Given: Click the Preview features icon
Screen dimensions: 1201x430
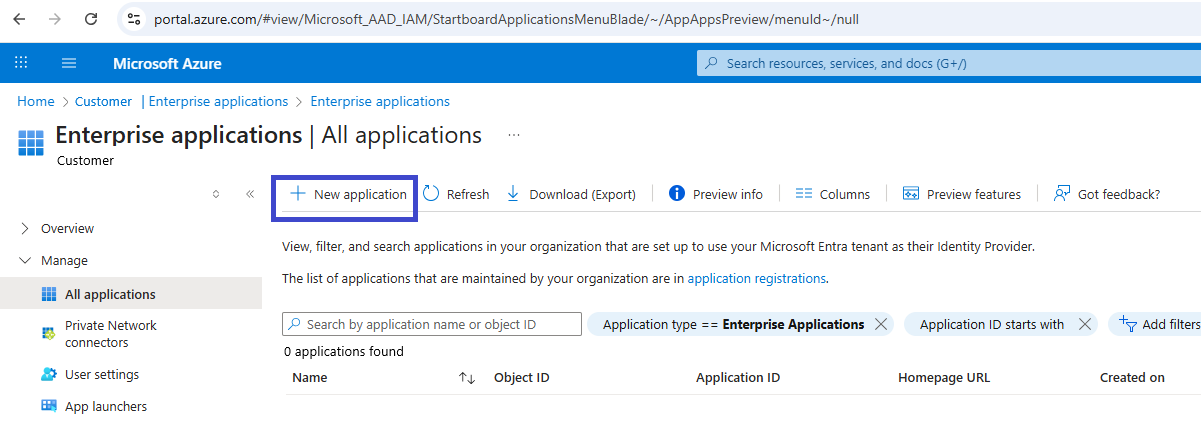Looking at the screenshot, I should 911,194.
